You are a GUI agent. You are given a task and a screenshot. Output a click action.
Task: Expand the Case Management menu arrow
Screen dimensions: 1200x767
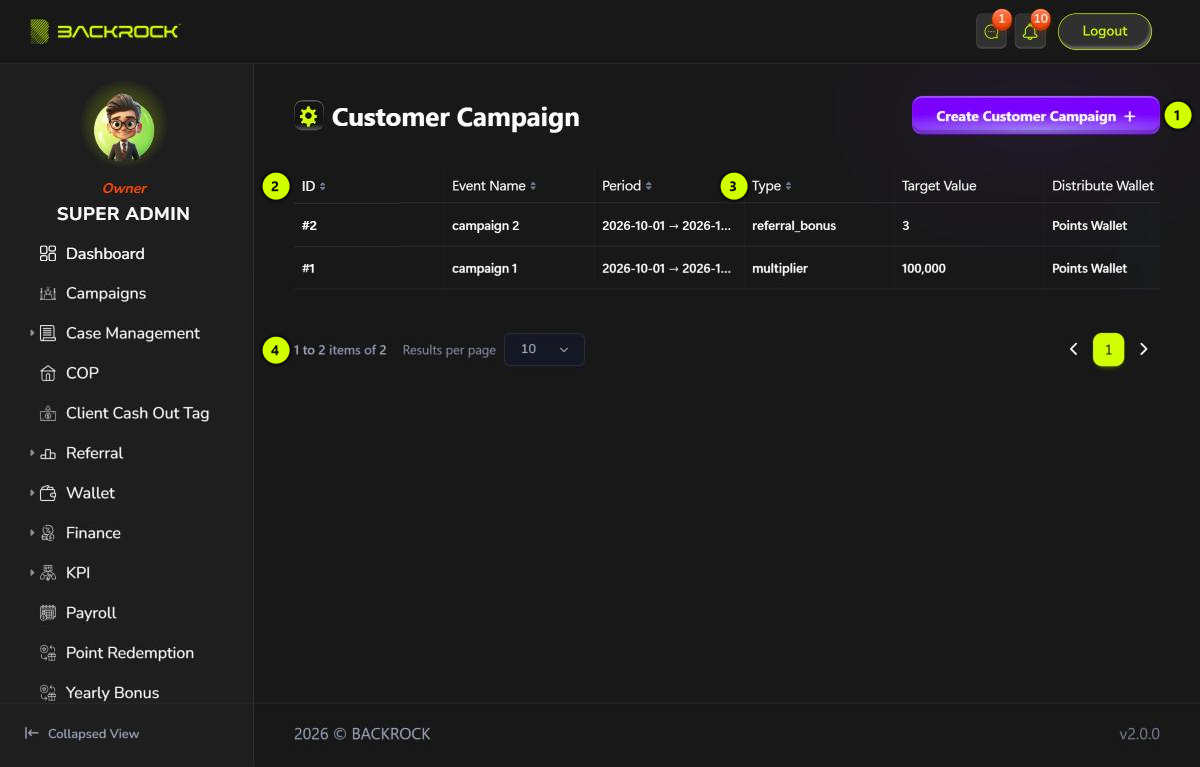pos(32,333)
